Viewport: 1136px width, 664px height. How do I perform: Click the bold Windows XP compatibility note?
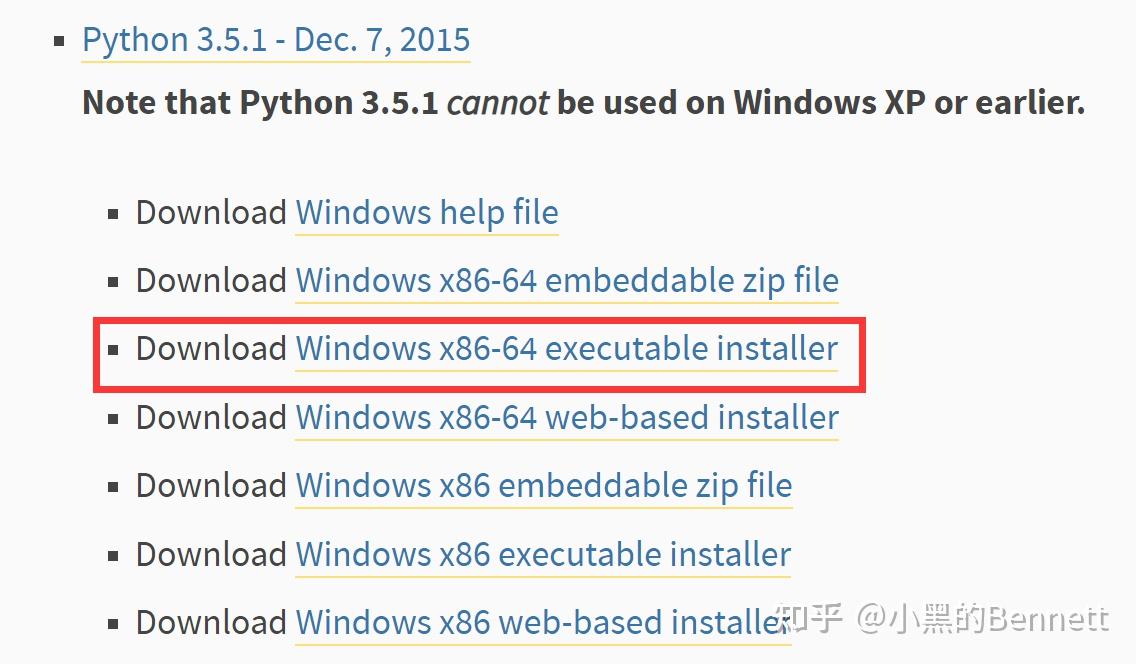583,103
